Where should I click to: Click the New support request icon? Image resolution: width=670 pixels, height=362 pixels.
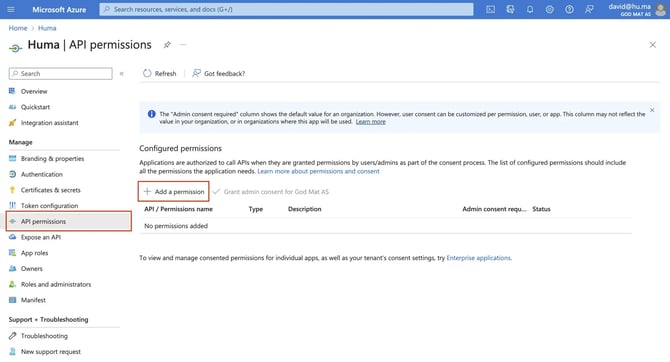(x=12, y=352)
